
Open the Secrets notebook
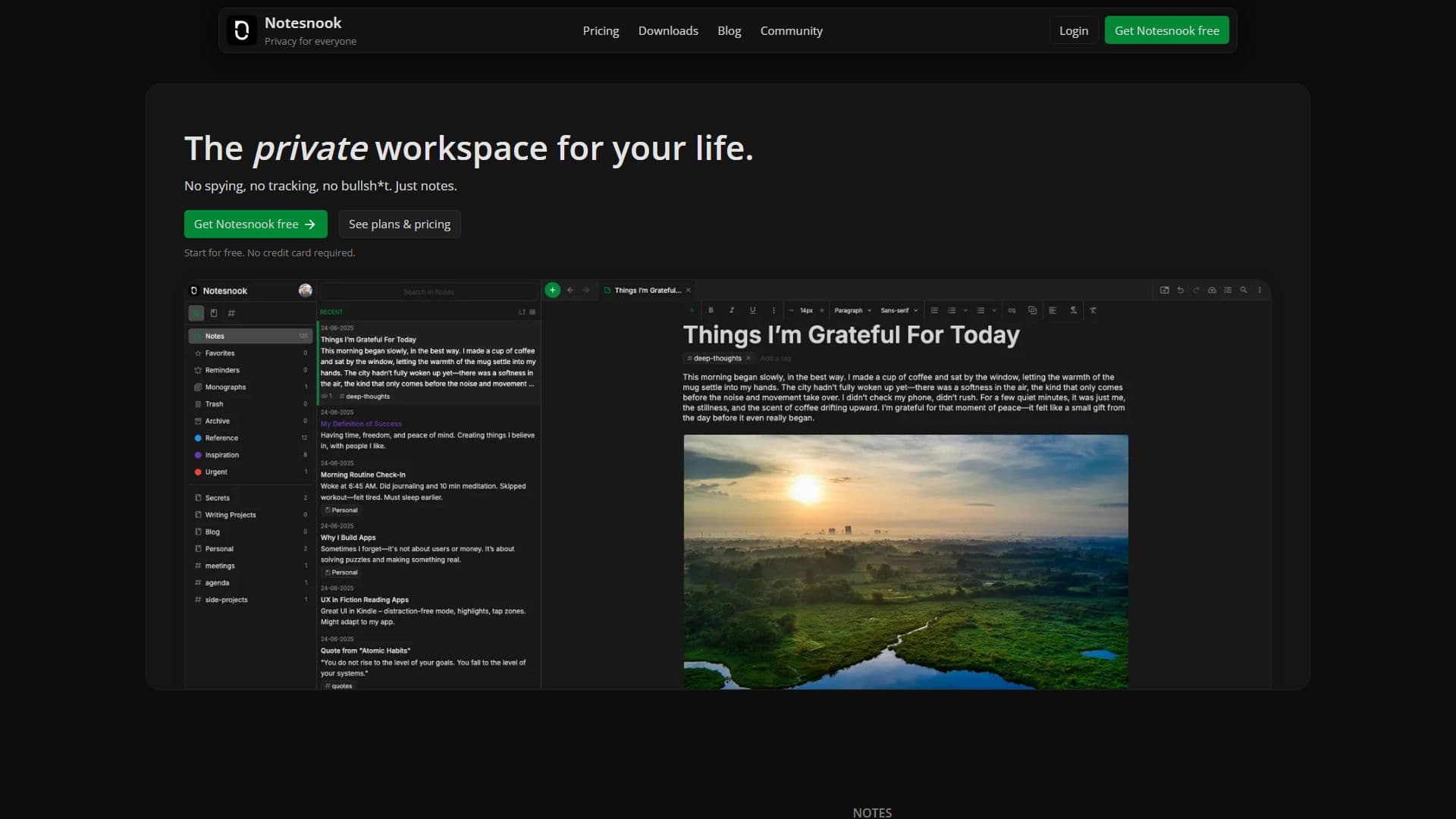tap(250, 498)
